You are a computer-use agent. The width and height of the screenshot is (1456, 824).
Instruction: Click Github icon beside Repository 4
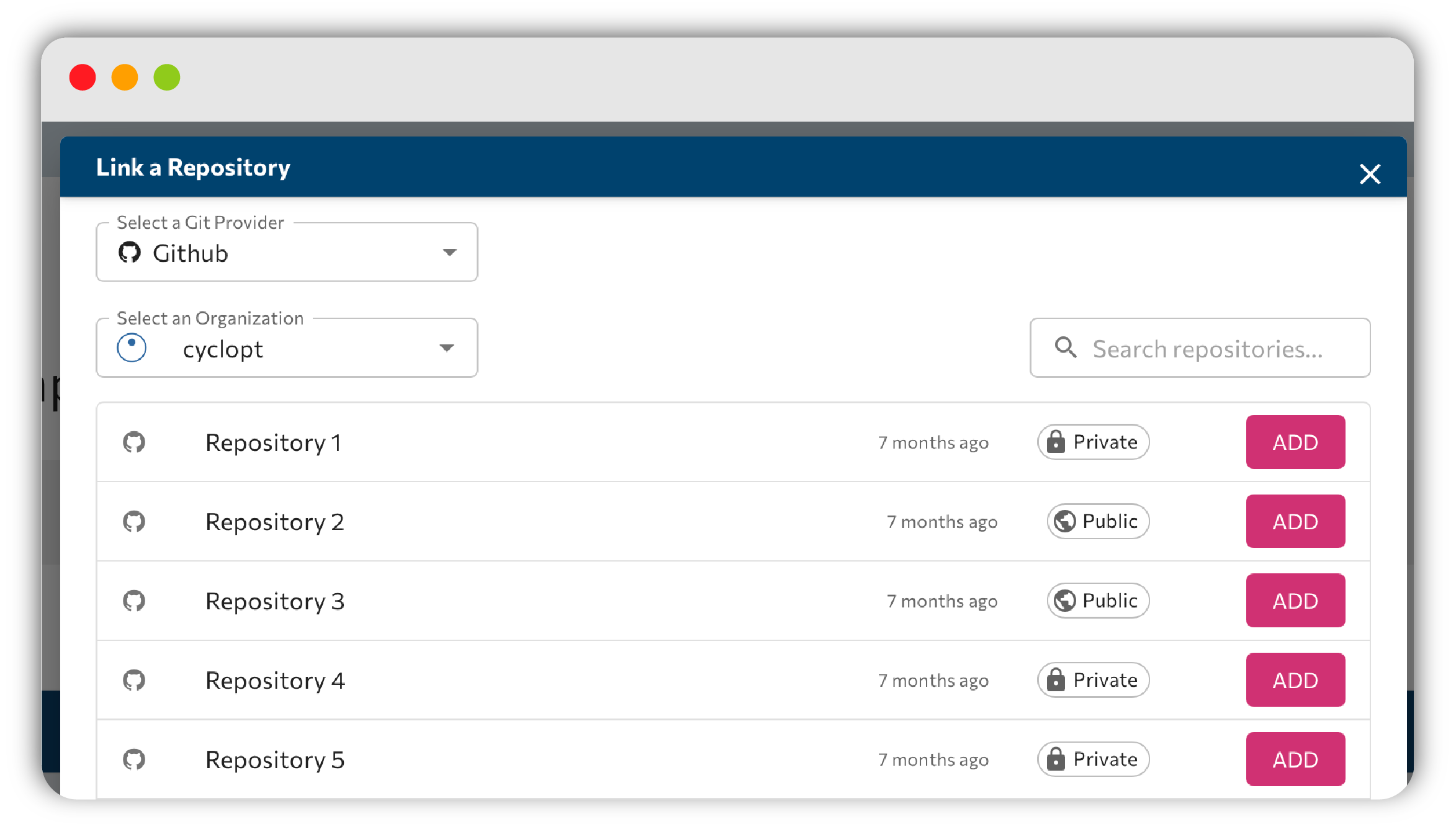[134, 681]
